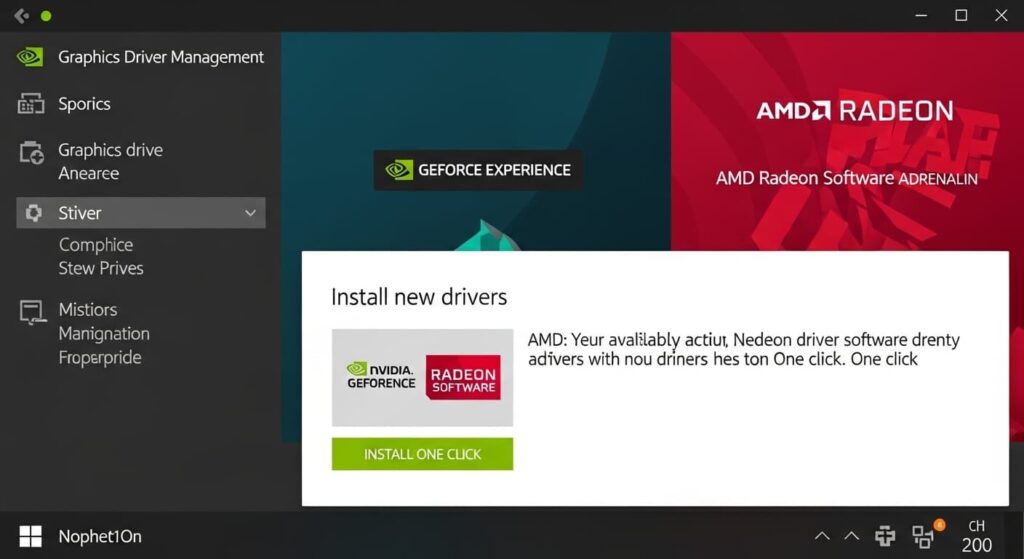Click the NVIDIA GeForce Radeon Software thumbnail

click(423, 377)
